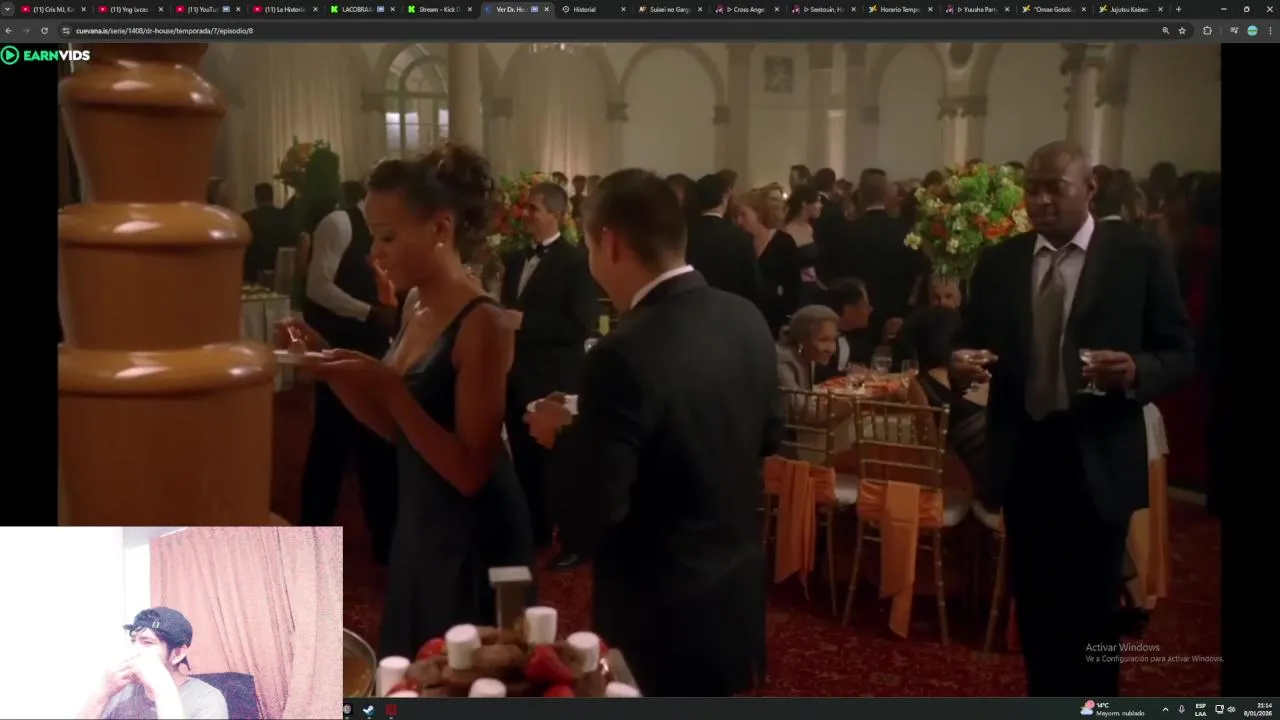1280x720 pixels.
Task: Reload the cuevana page
Action: point(44,31)
